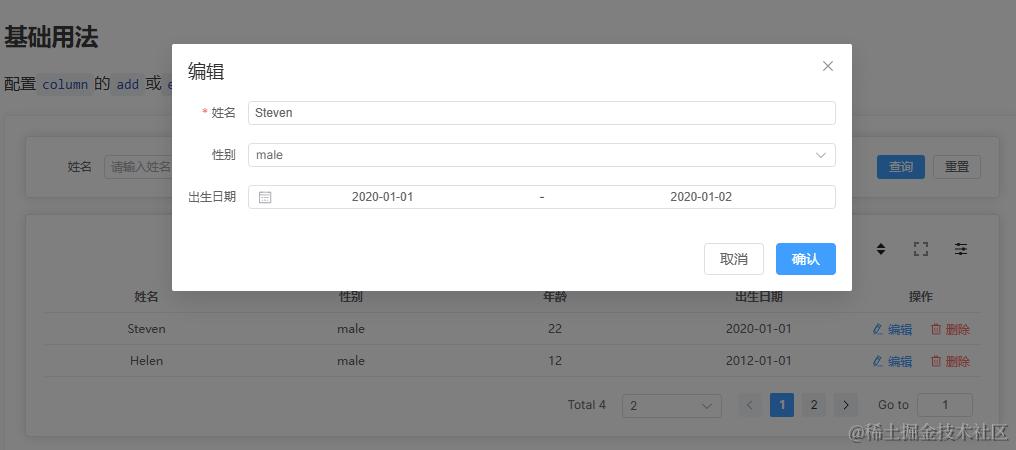The height and width of the screenshot is (450, 1016).
Task: Close the 编辑 dialog with the X icon
Action: click(827, 66)
